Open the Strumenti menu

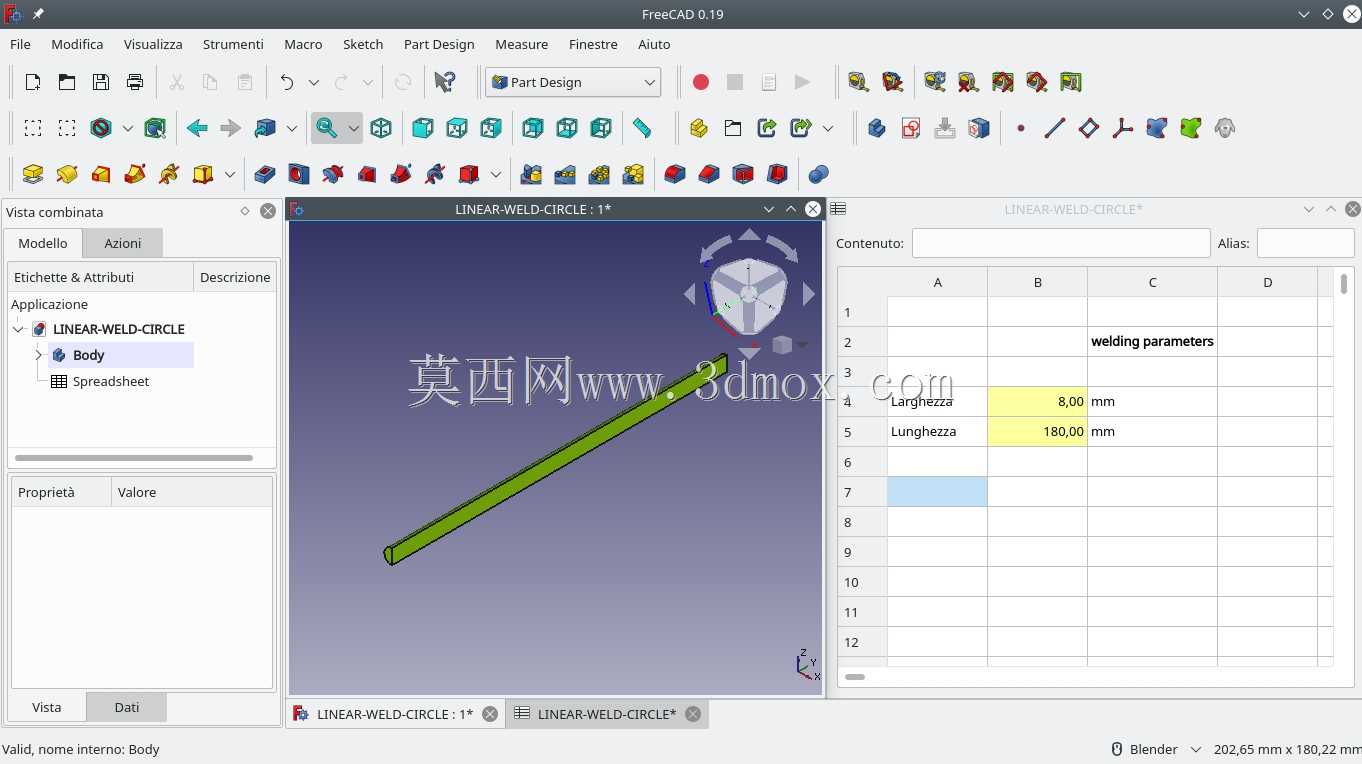pyautogui.click(x=233, y=44)
